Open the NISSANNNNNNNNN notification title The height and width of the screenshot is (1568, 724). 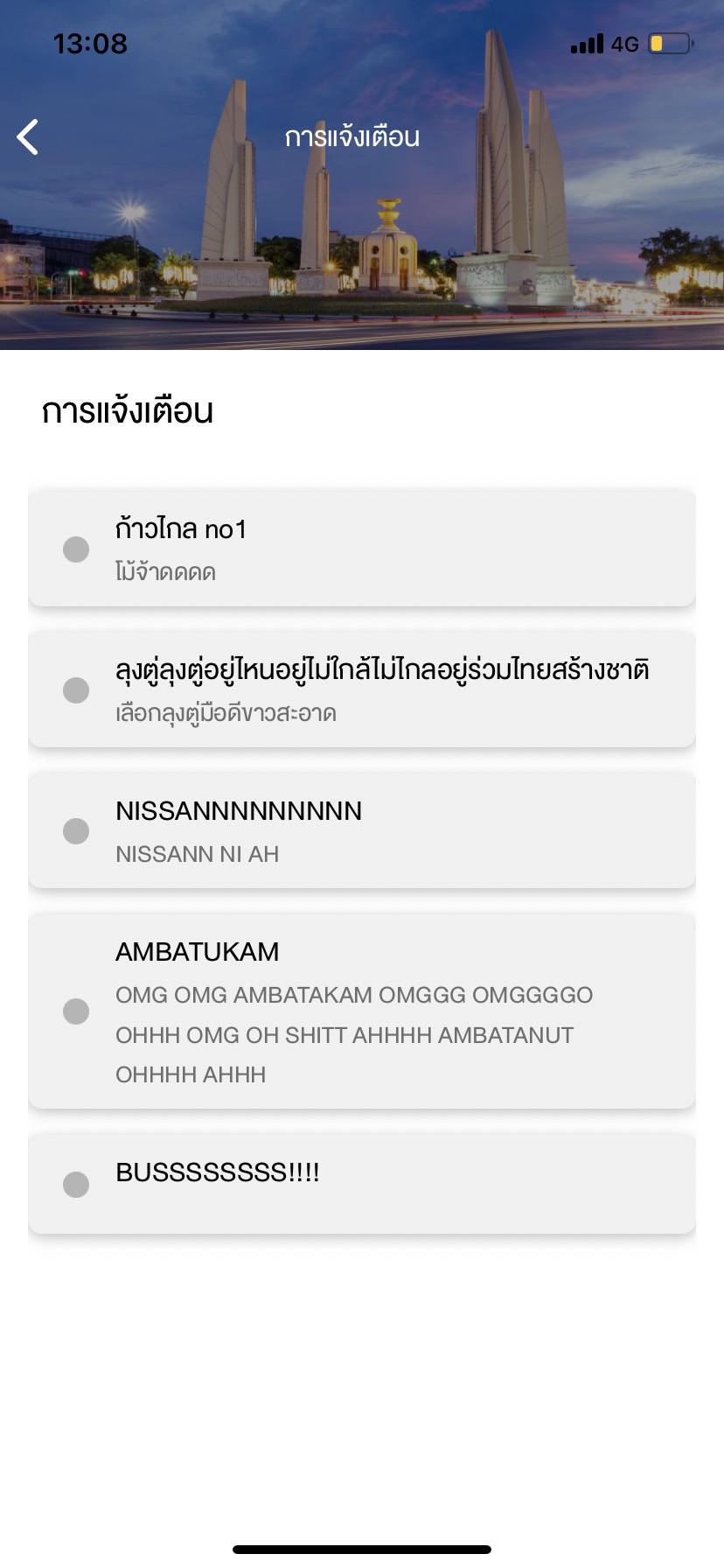click(239, 811)
